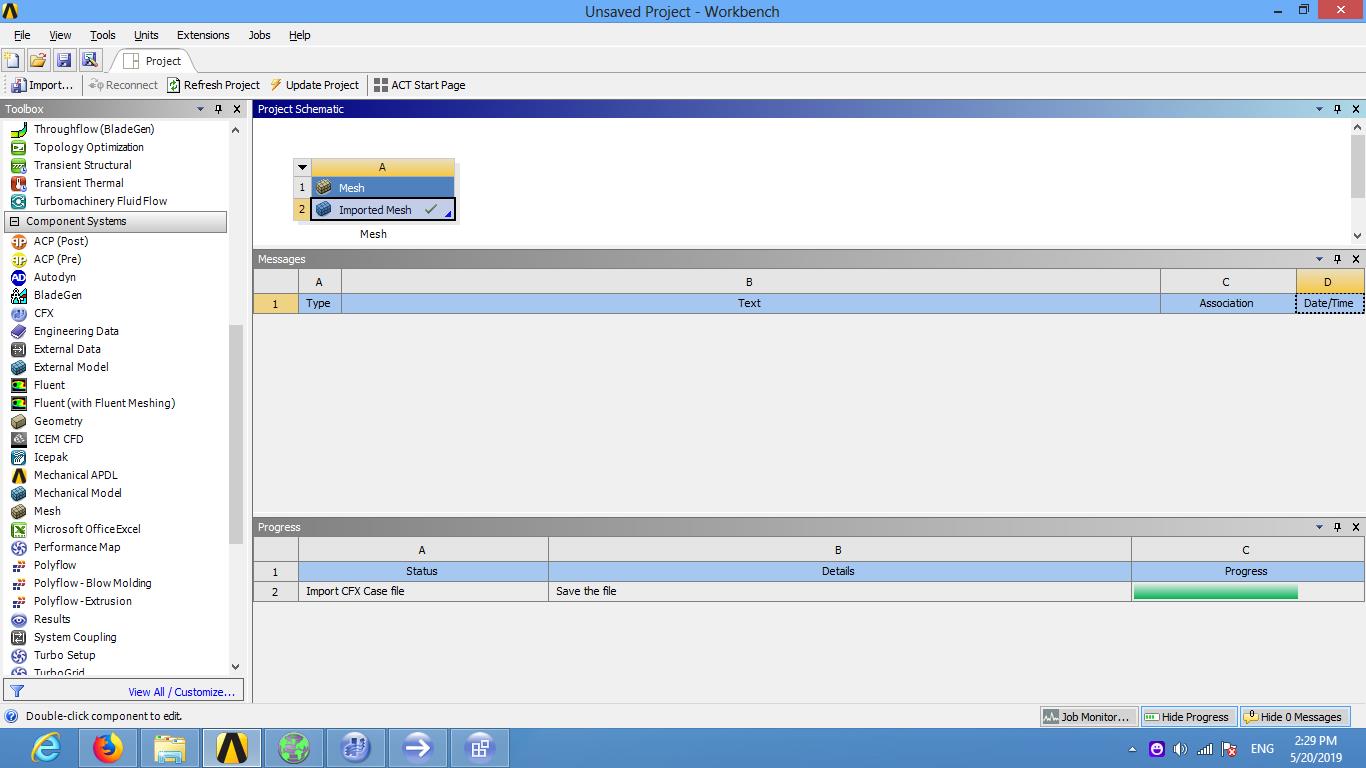Open ACT Start Page

point(419,85)
